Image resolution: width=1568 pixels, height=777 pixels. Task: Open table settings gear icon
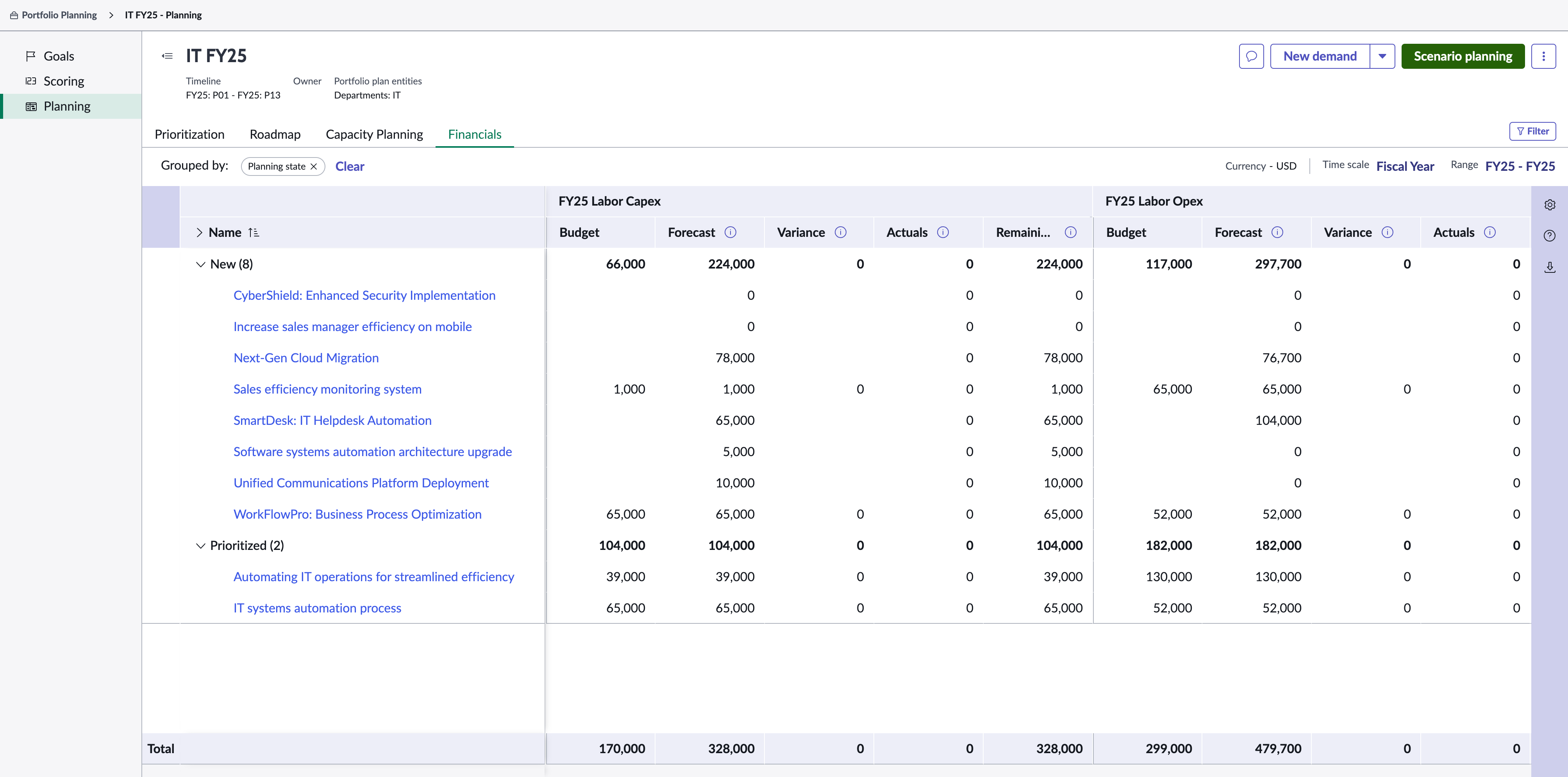tap(1549, 204)
